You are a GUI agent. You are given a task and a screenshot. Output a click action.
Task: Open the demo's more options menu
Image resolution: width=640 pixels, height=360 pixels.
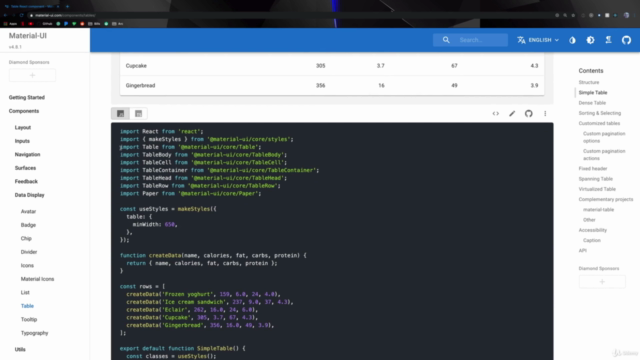545,113
